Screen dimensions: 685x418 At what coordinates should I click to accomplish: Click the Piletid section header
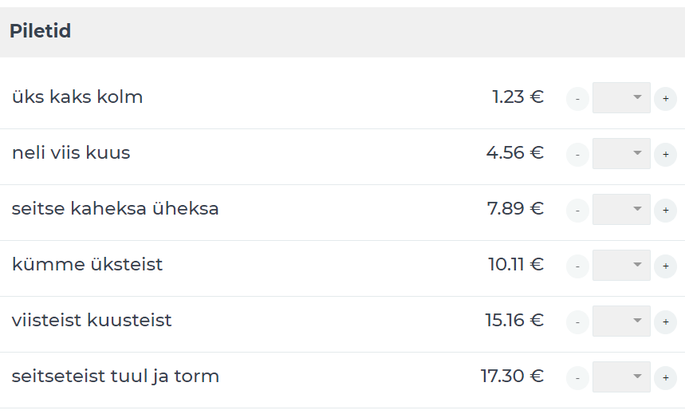click(x=40, y=31)
